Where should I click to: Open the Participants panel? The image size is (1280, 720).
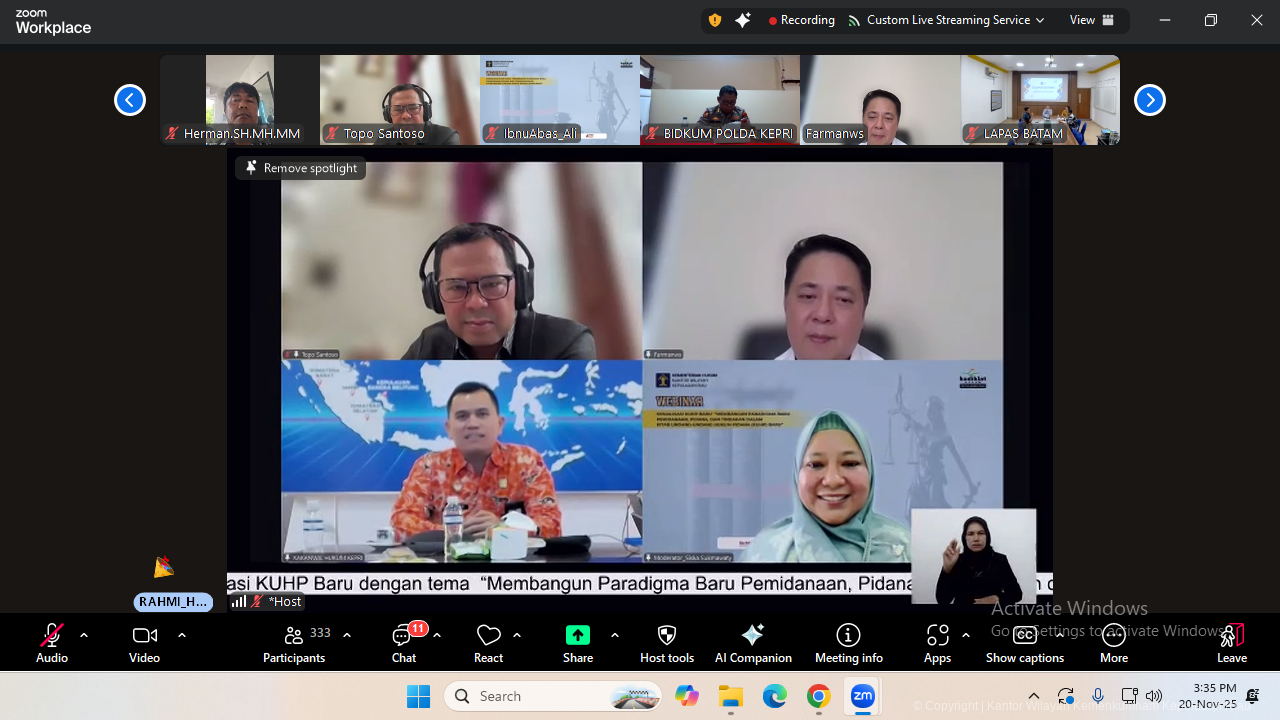[x=294, y=642]
